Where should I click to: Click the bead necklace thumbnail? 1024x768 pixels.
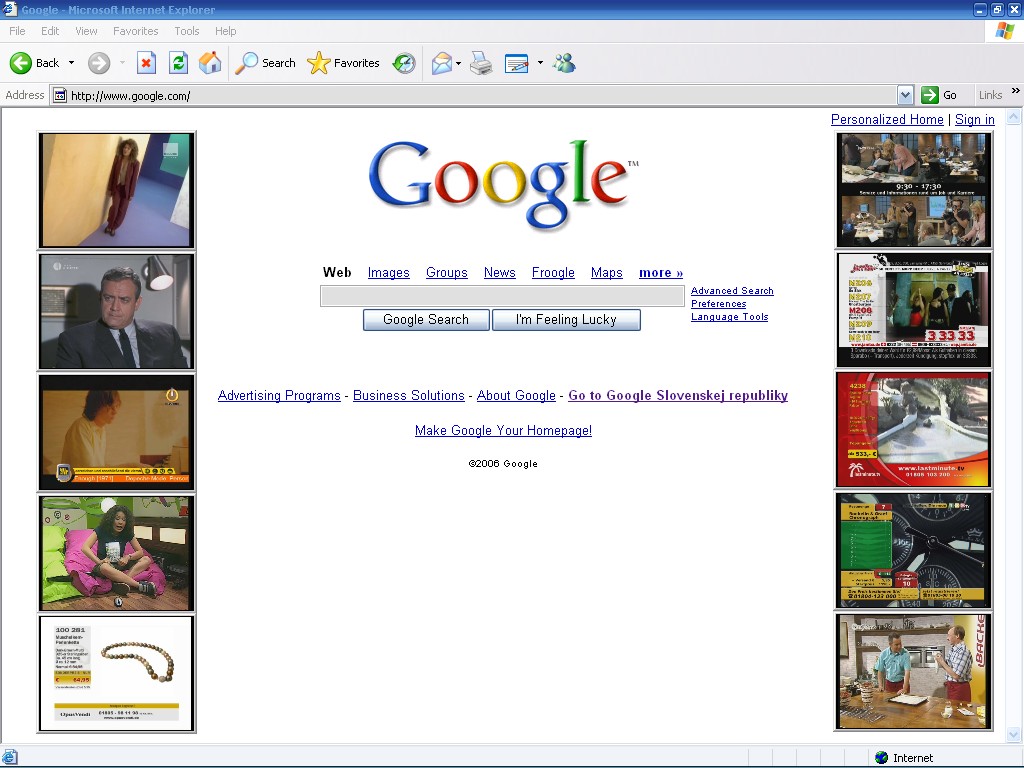tap(116, 673)
